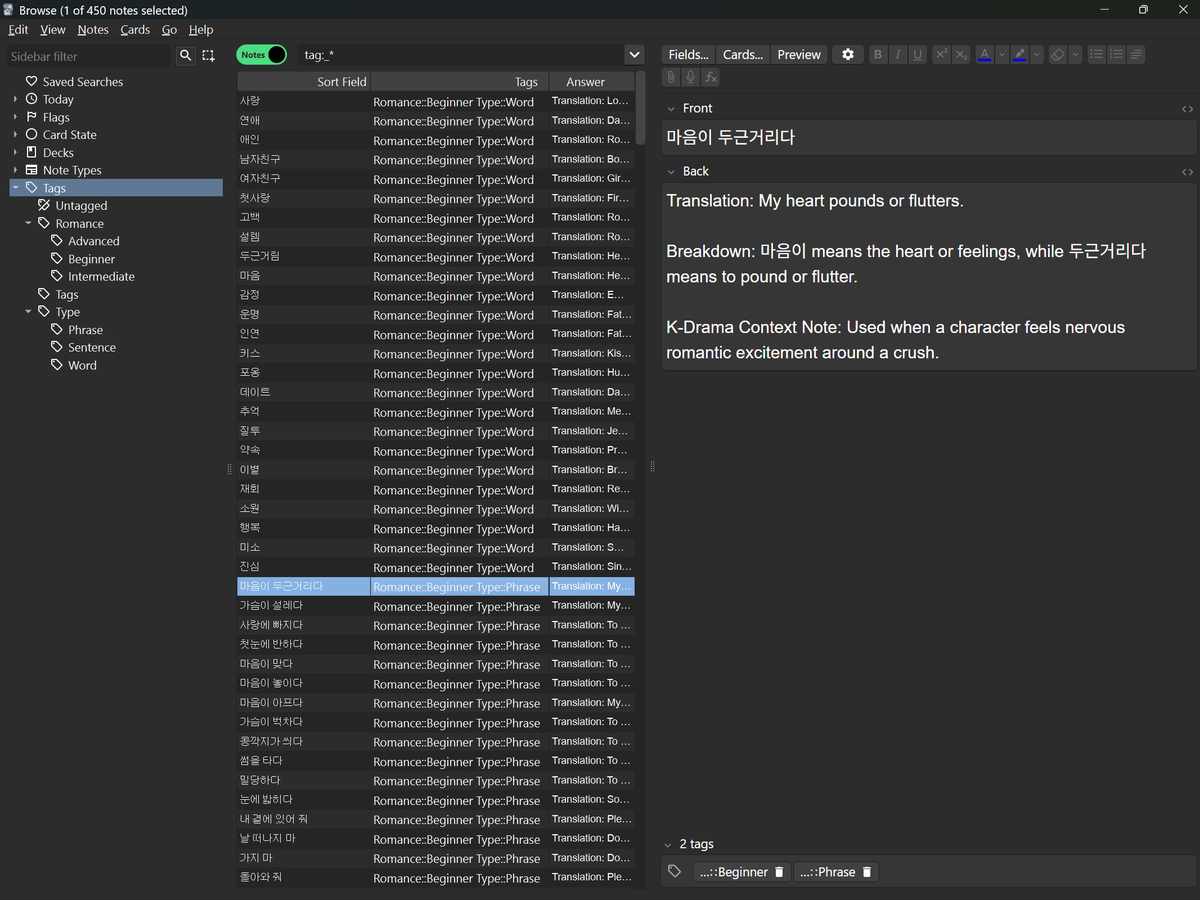The width and height of the screenshot is (1200, 900).
Task: Expand the Decks sidebar item
Action: tap(16, 153)
